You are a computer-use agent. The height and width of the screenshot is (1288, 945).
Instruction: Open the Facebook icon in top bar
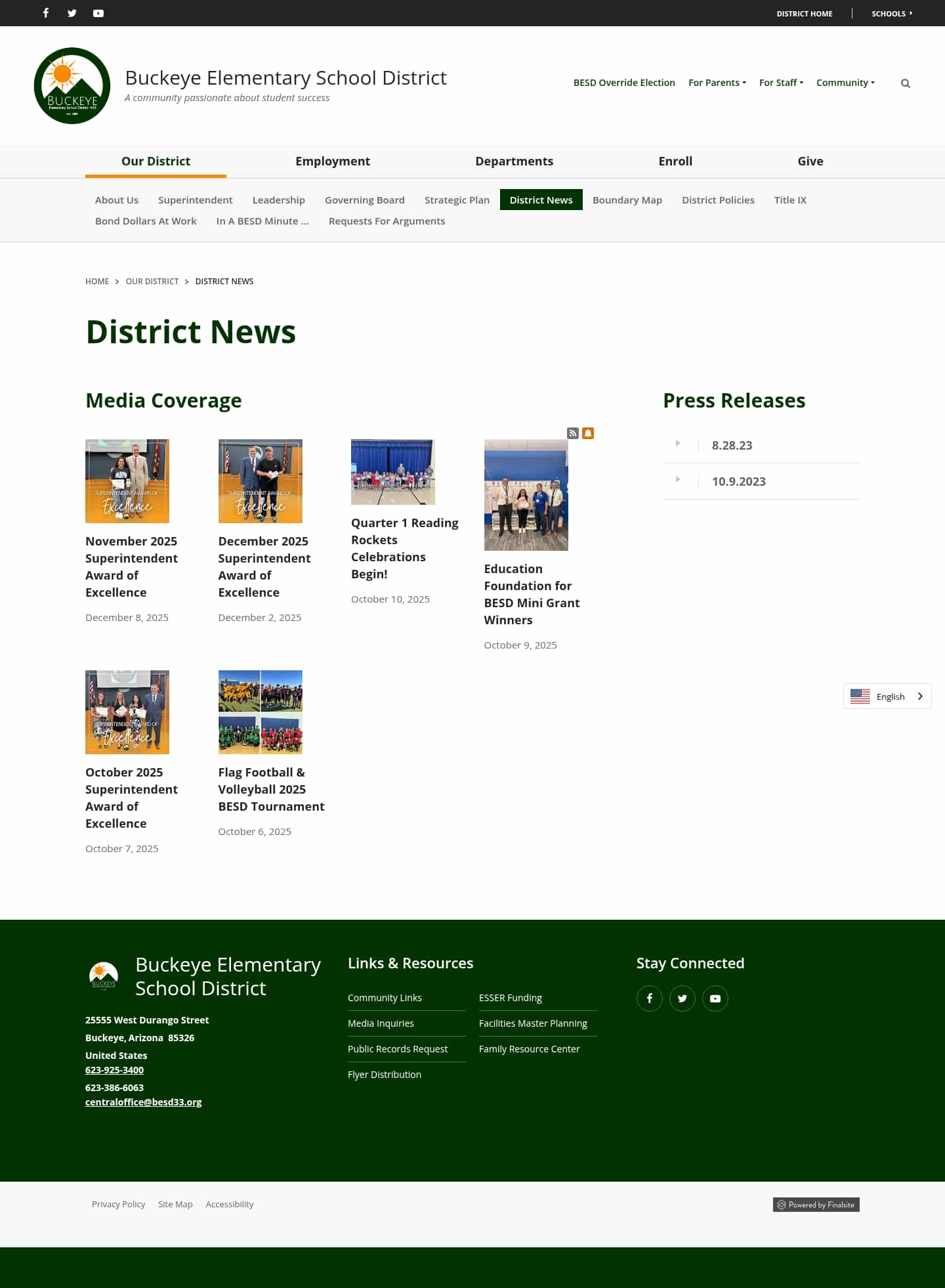point(46,13)
